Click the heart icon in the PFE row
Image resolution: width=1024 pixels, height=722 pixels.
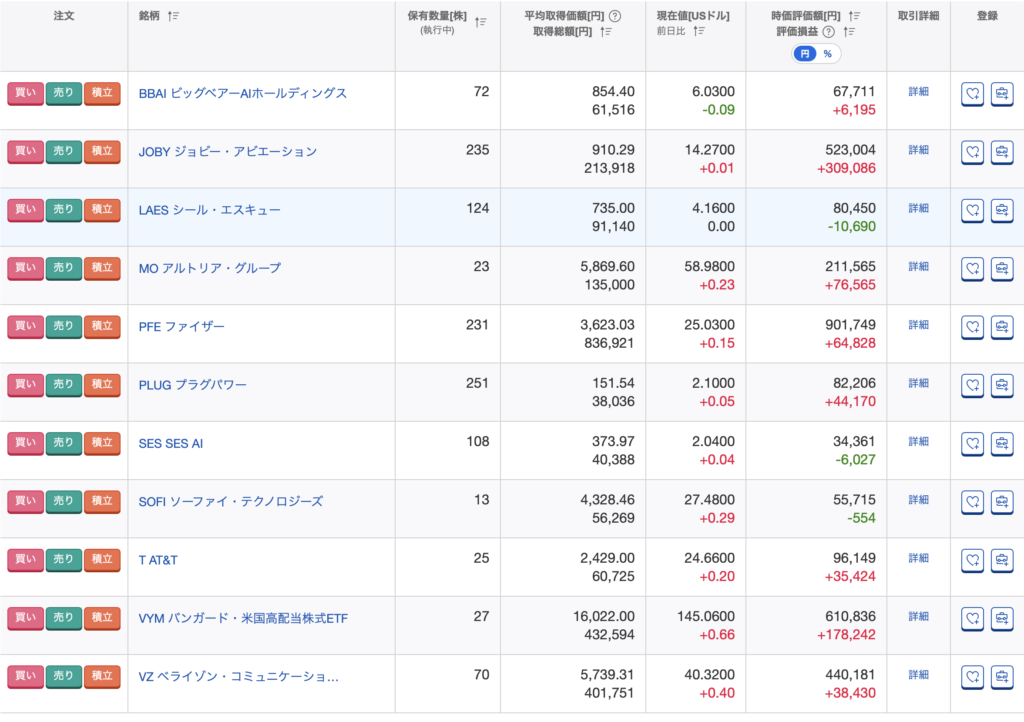(972, 326)
